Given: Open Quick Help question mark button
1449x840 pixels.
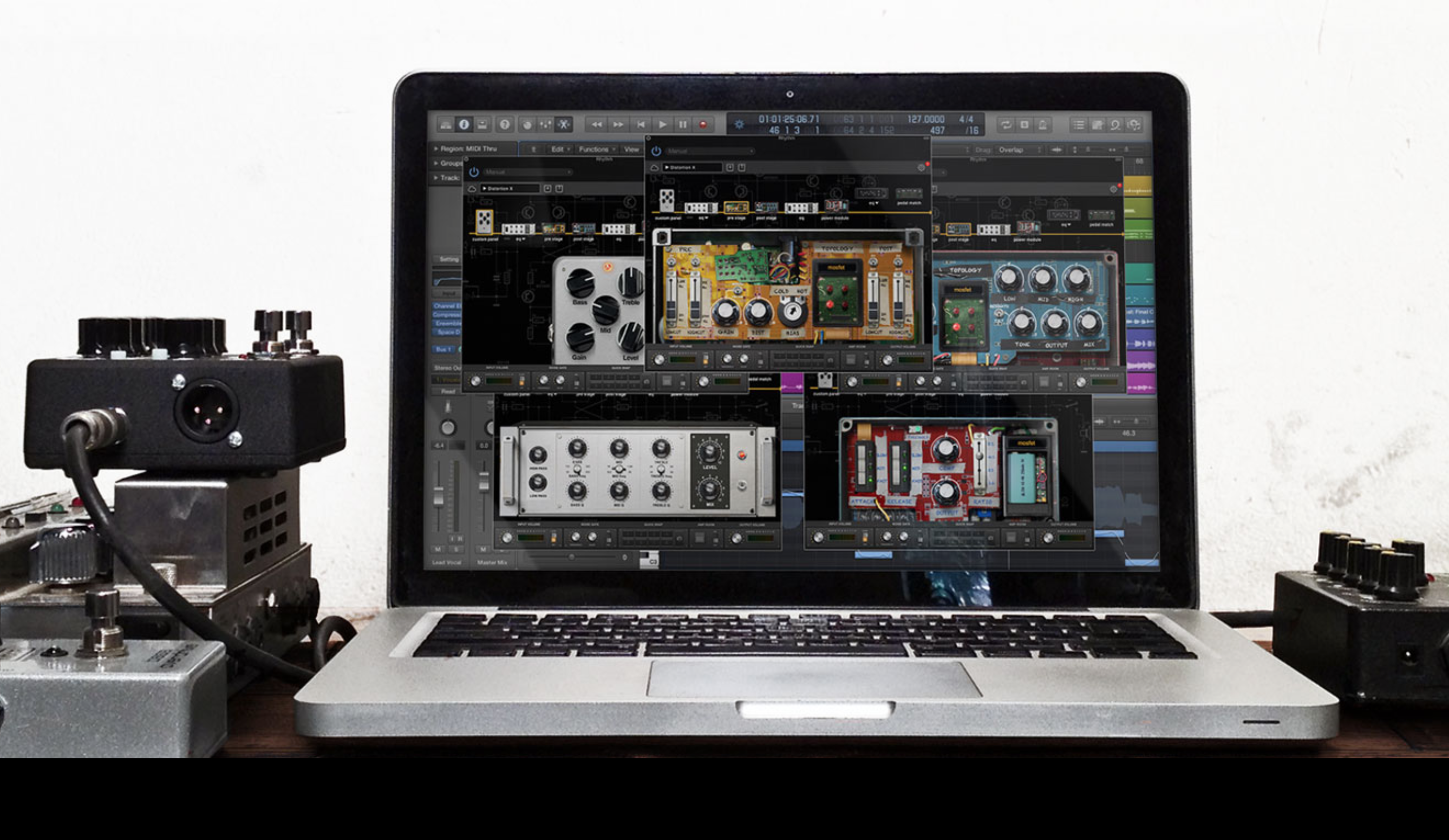Looking at the screenshot, I should pos(505,124).
